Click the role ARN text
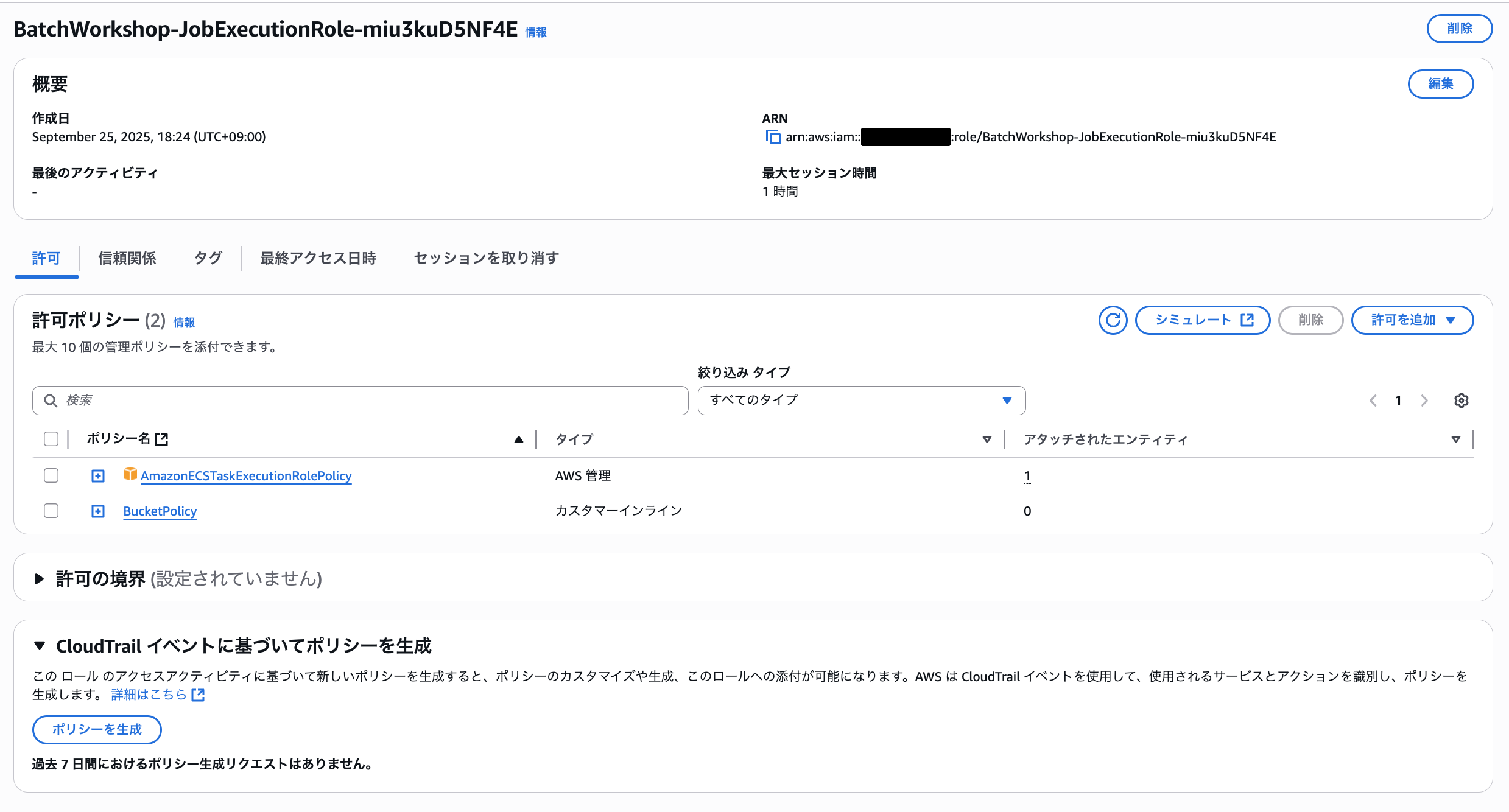This screenshot has width=1509, height=812. tap(1031, 137)
